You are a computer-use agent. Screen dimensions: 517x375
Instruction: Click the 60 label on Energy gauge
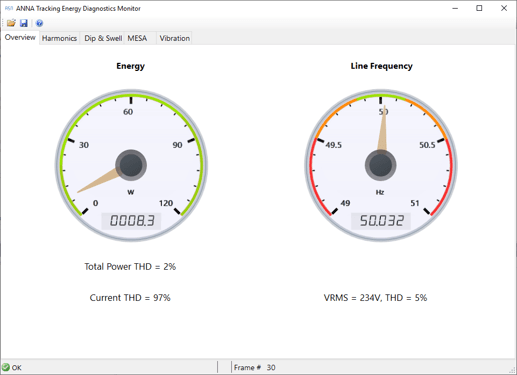[x=128, y=112]
